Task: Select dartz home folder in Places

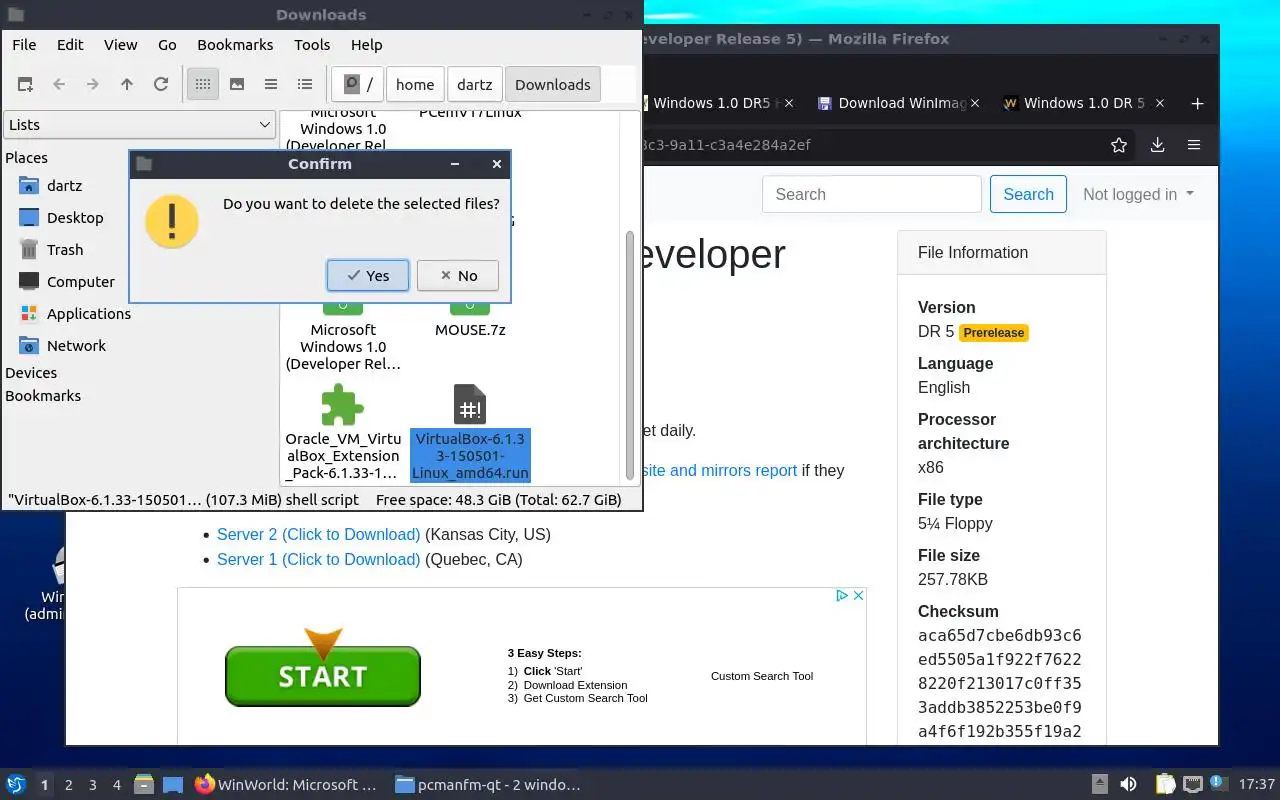Action: (x=64, y=186)
